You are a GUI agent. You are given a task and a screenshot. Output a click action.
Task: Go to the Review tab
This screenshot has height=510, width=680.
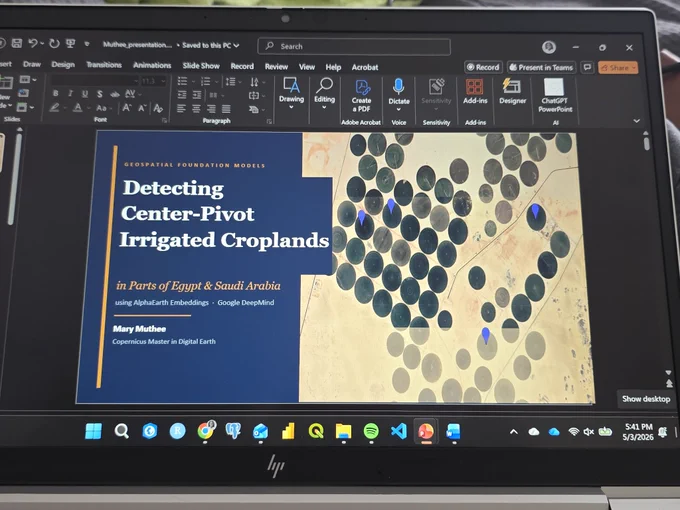[x=276, y=67]
